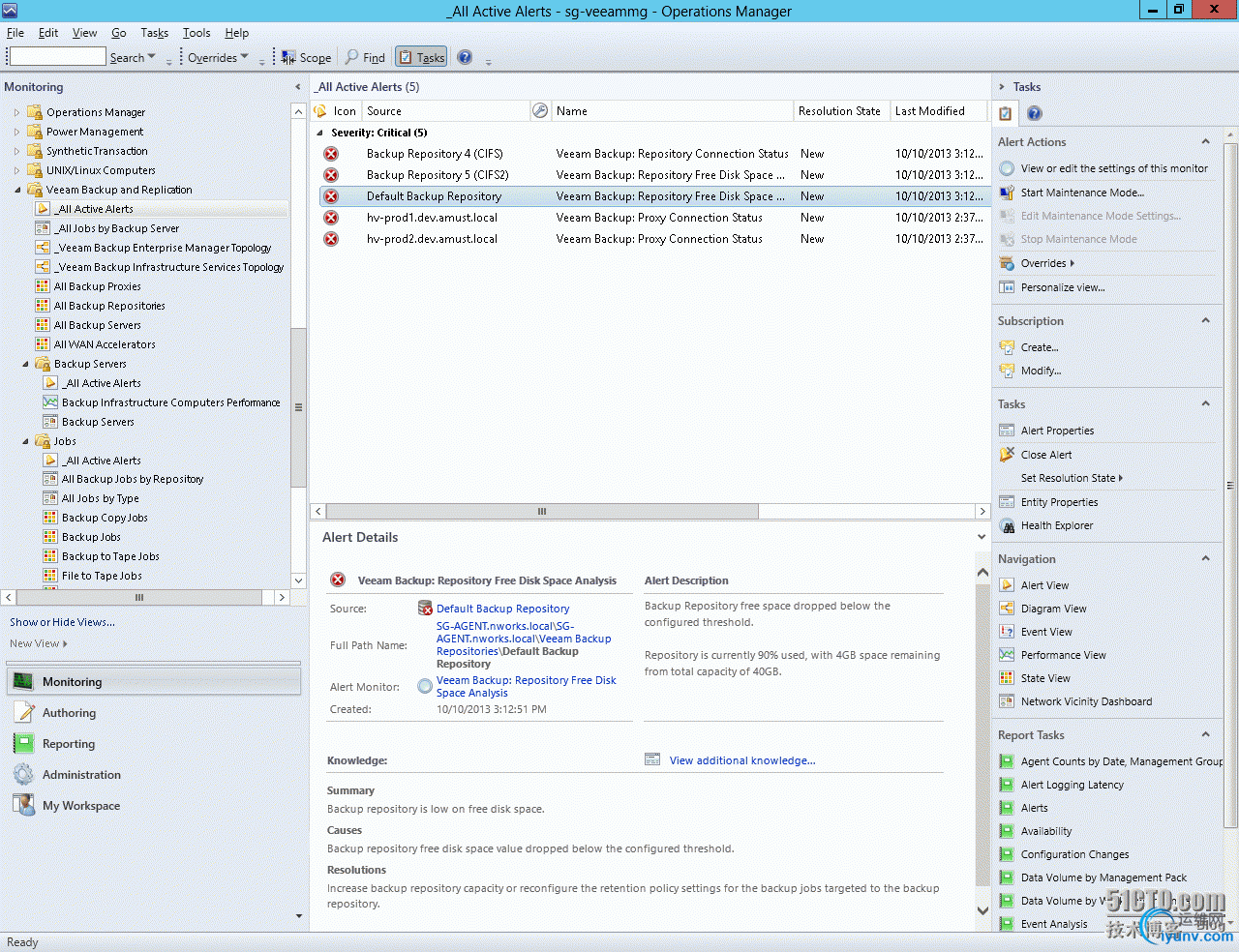Sort alerts by Last Modified column
This screenshot has height=952, width=1239.
[x=937, y=111]
